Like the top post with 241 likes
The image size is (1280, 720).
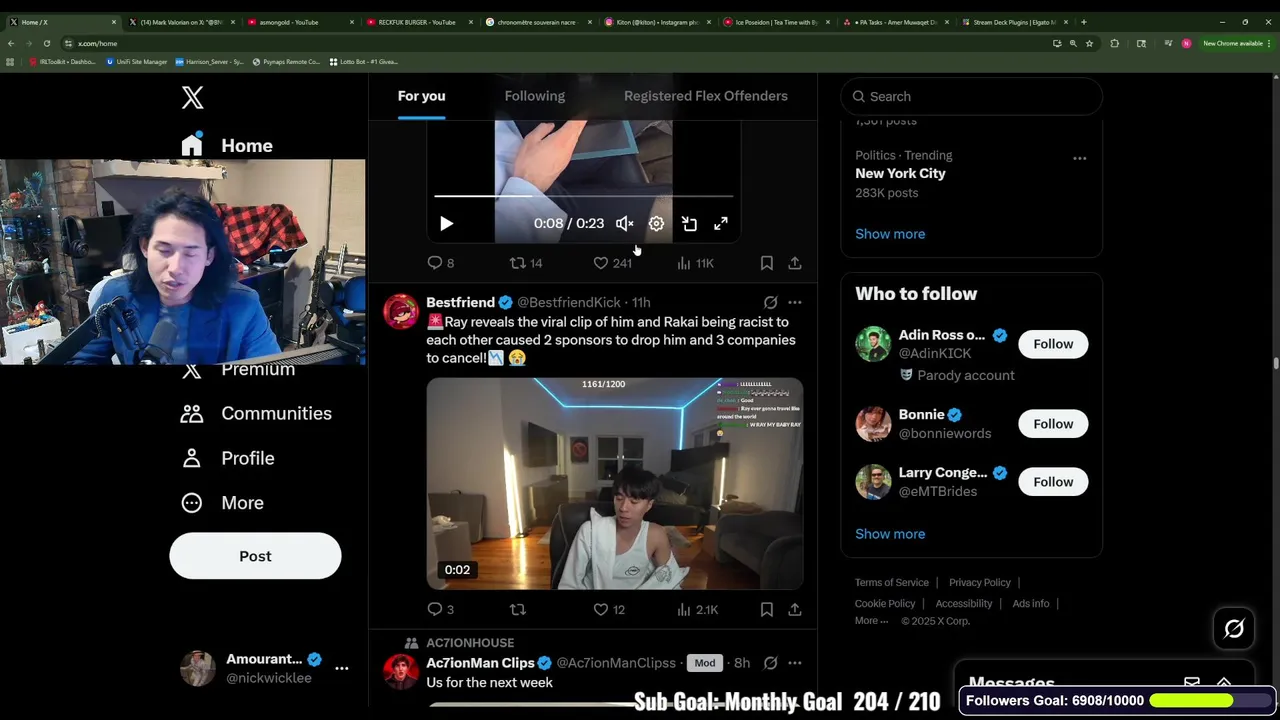tap(612, 263)
